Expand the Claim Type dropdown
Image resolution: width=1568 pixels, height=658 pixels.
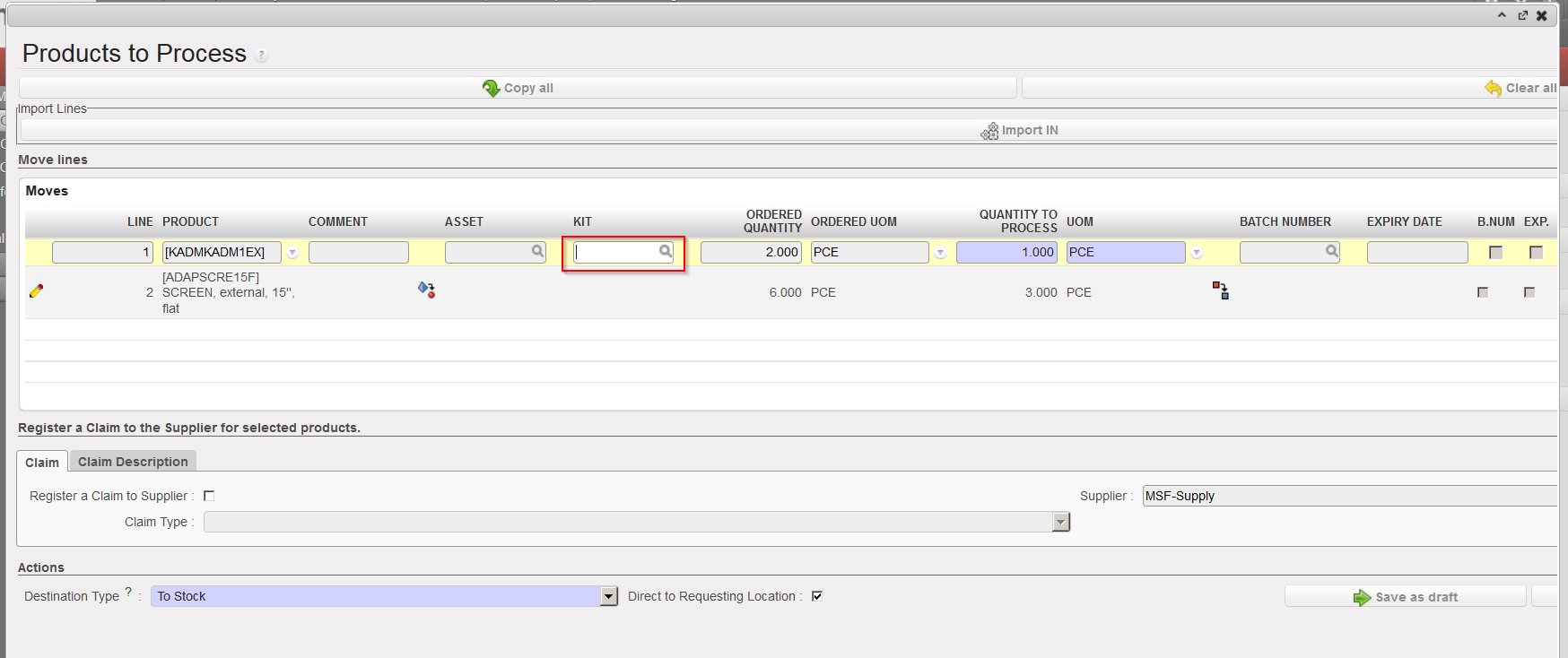coord(1061,522)
